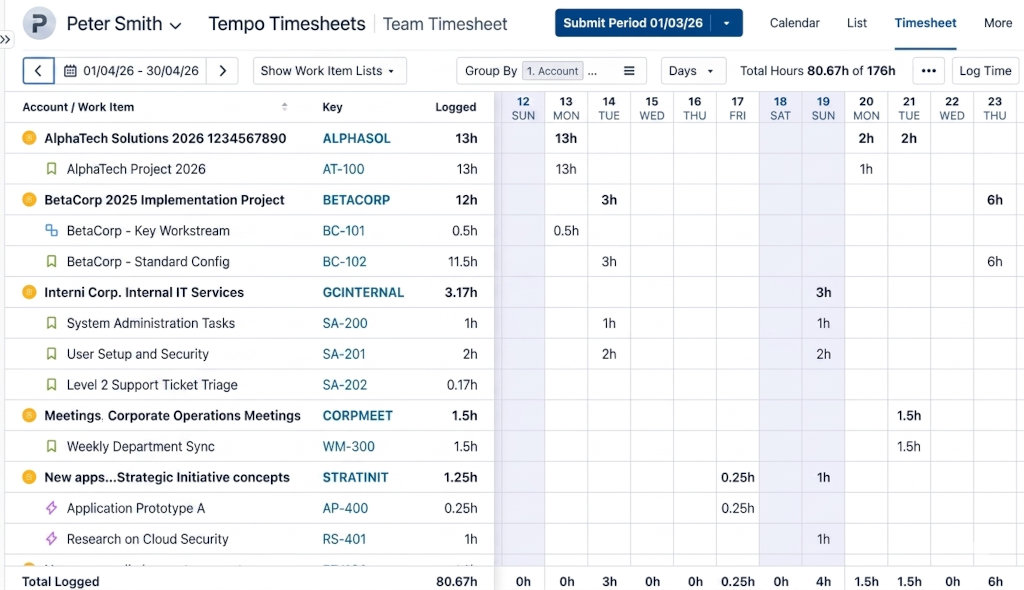Switch to the Calendar tab

click(794, 23)
